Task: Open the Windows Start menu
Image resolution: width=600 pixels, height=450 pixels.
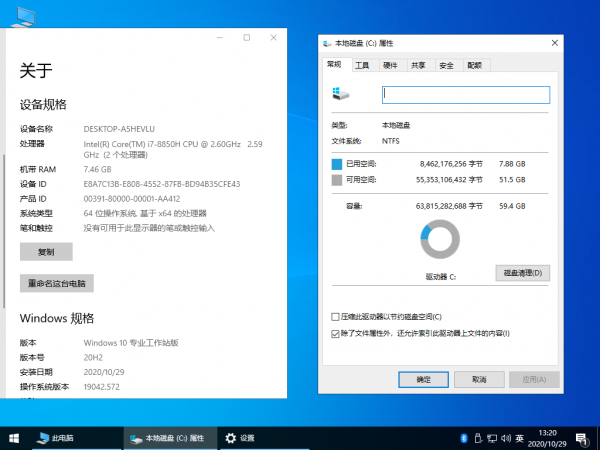Action: click(14, 438)
